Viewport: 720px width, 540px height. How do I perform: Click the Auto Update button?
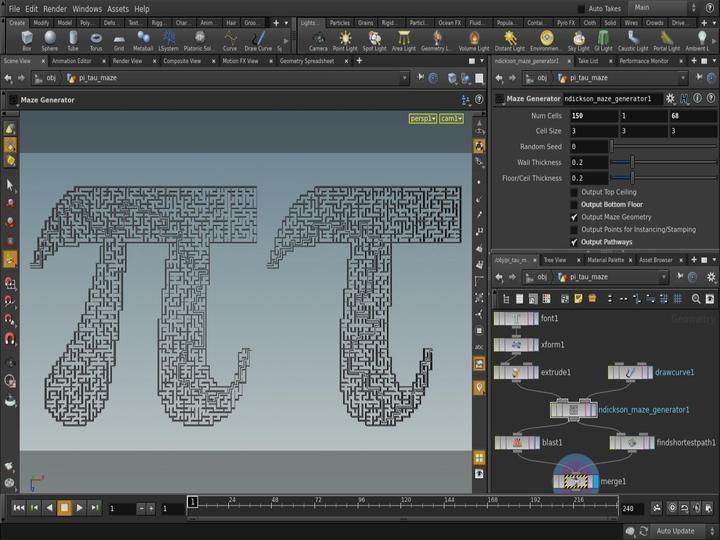pos(675,531)
